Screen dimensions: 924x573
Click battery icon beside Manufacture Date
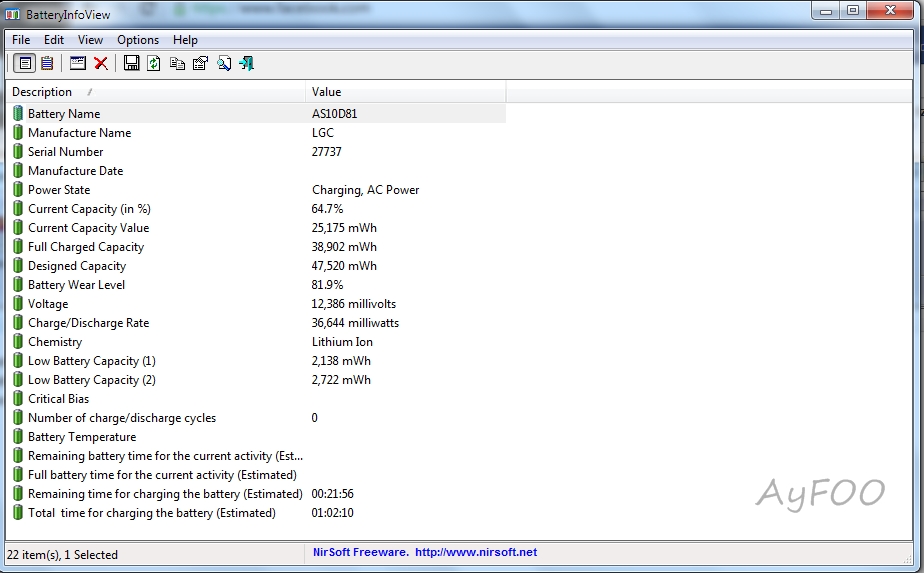[18, 170]
